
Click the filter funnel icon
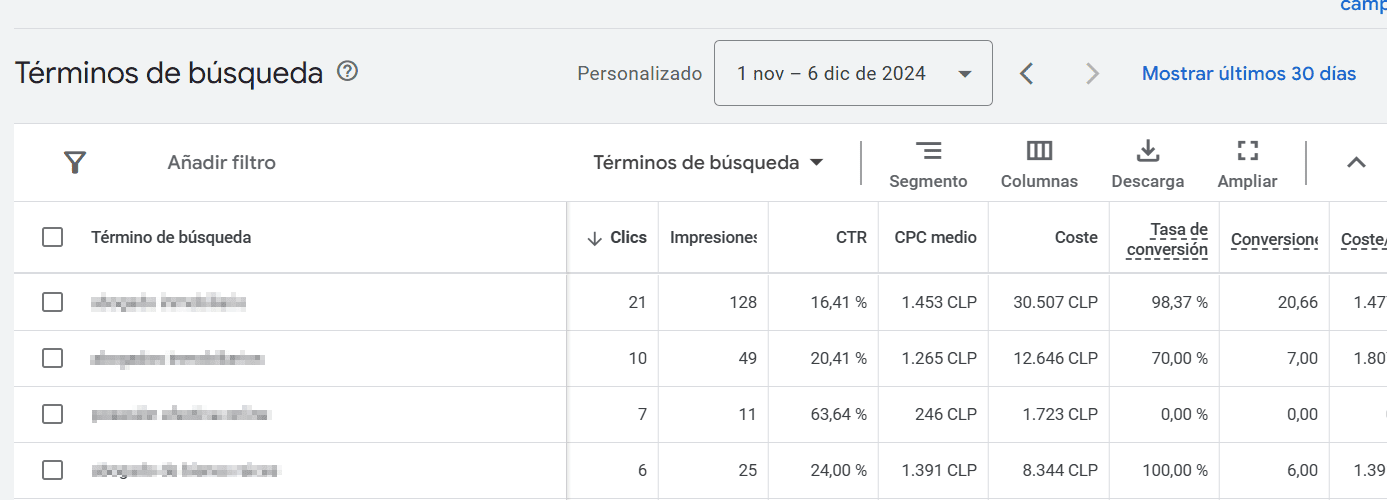pyautogui.click(x=74, y=163)
